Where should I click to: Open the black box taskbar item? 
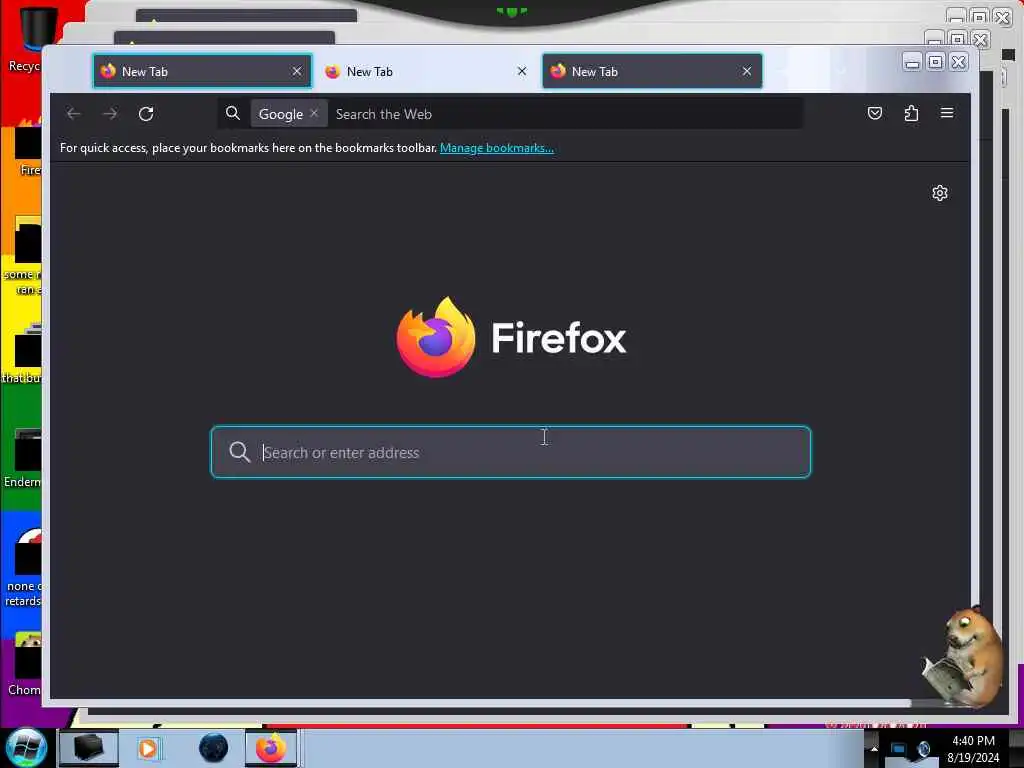click(x=89, y=748)
